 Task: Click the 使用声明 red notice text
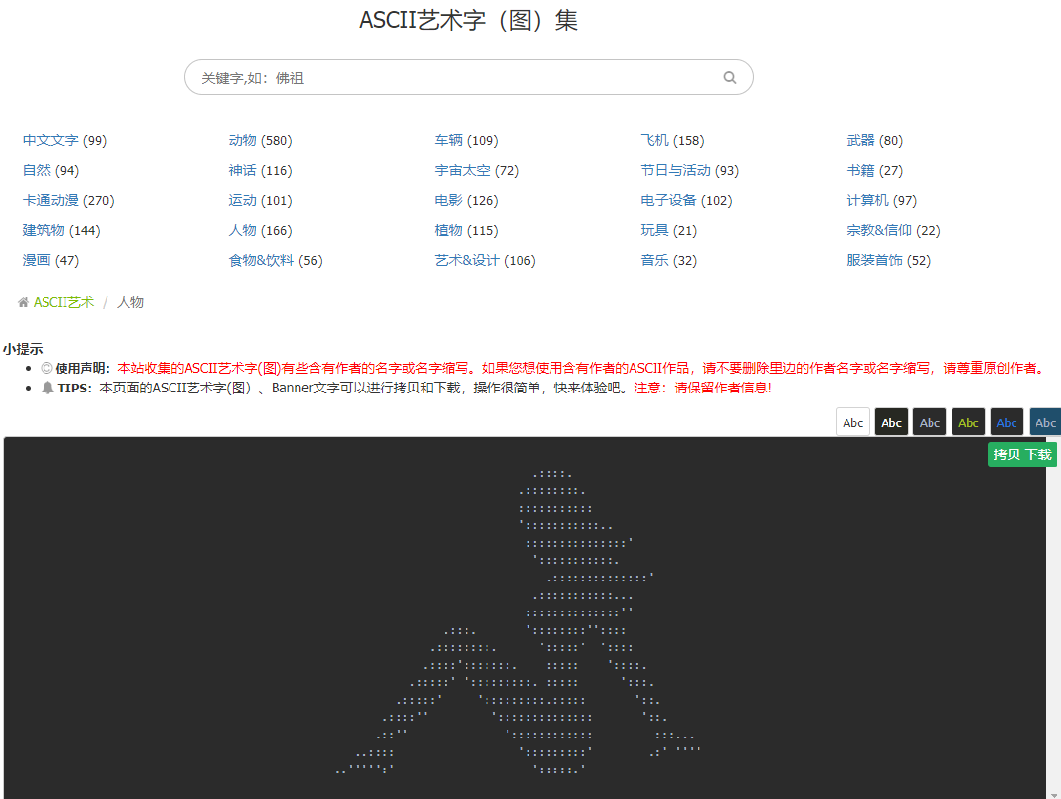pos(582,368)
